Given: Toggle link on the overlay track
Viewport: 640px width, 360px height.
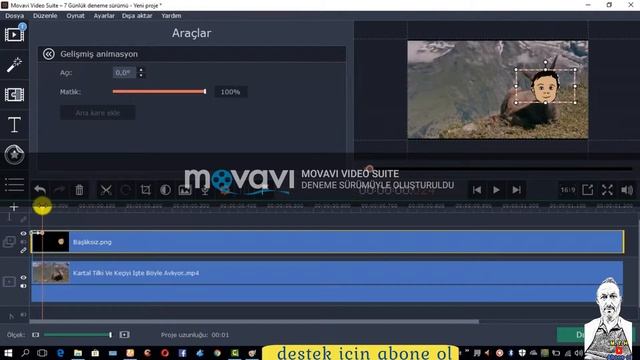Looking at the screenshot, I should click(23, 250).
